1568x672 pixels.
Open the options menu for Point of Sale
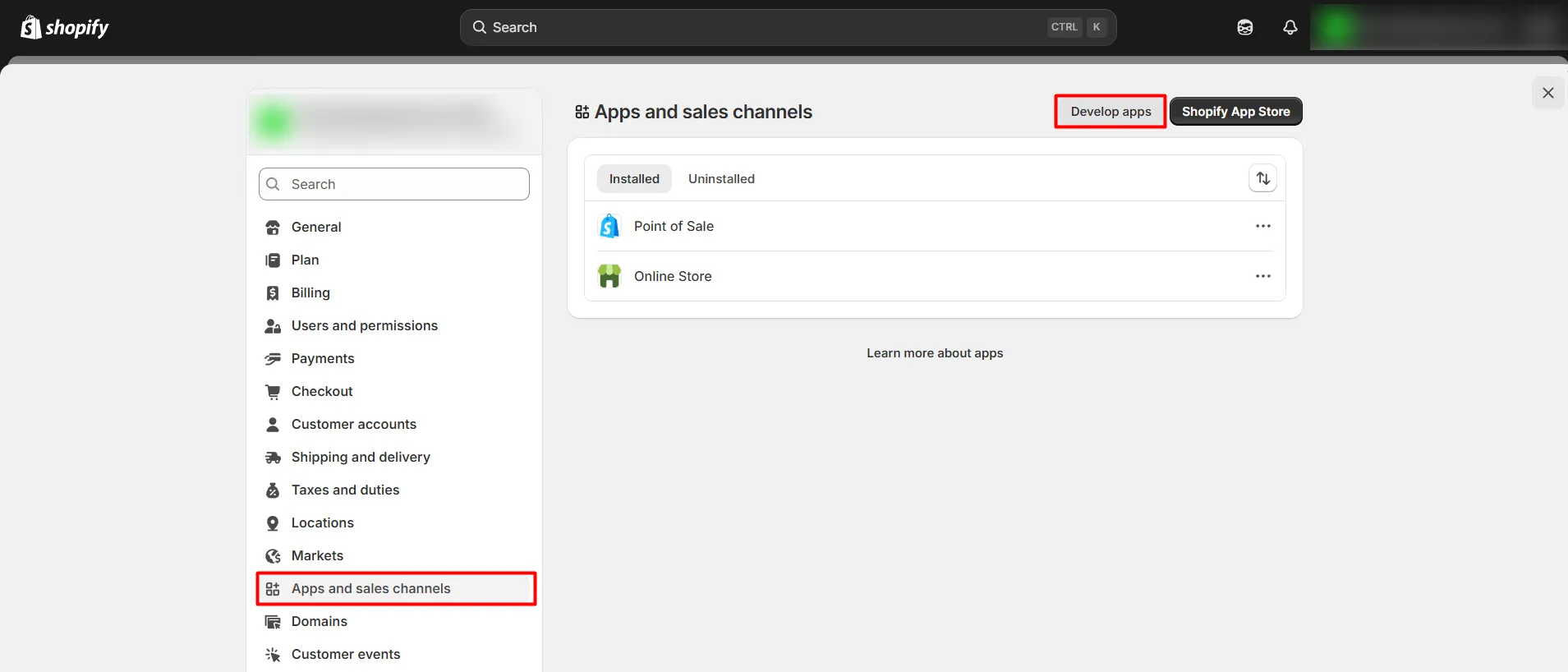coord(1263,226)
